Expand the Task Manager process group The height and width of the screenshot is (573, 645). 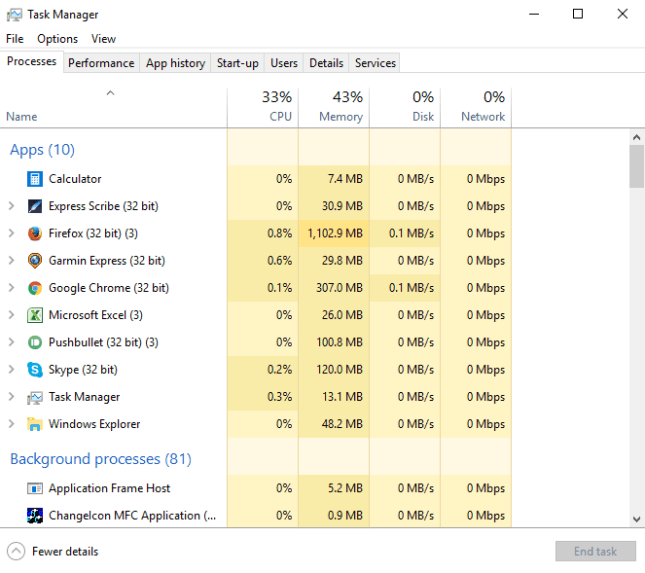point(12,397)
